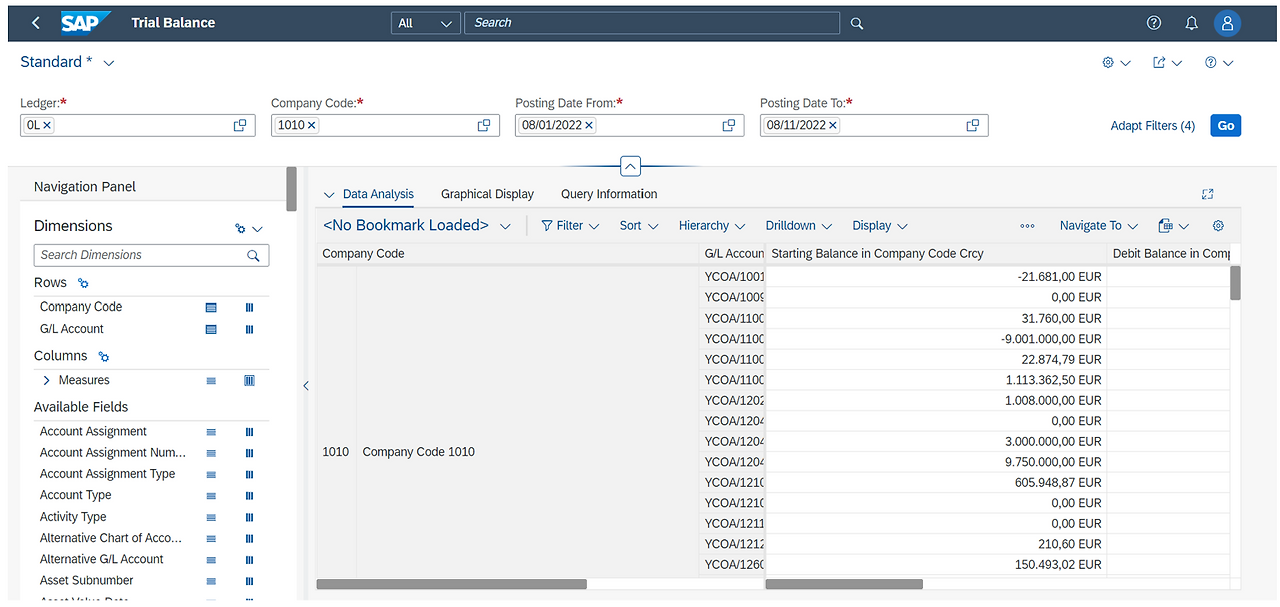Click the navigation panel vertical scrollbar
Screen dimensions: 1280x607
291,189
